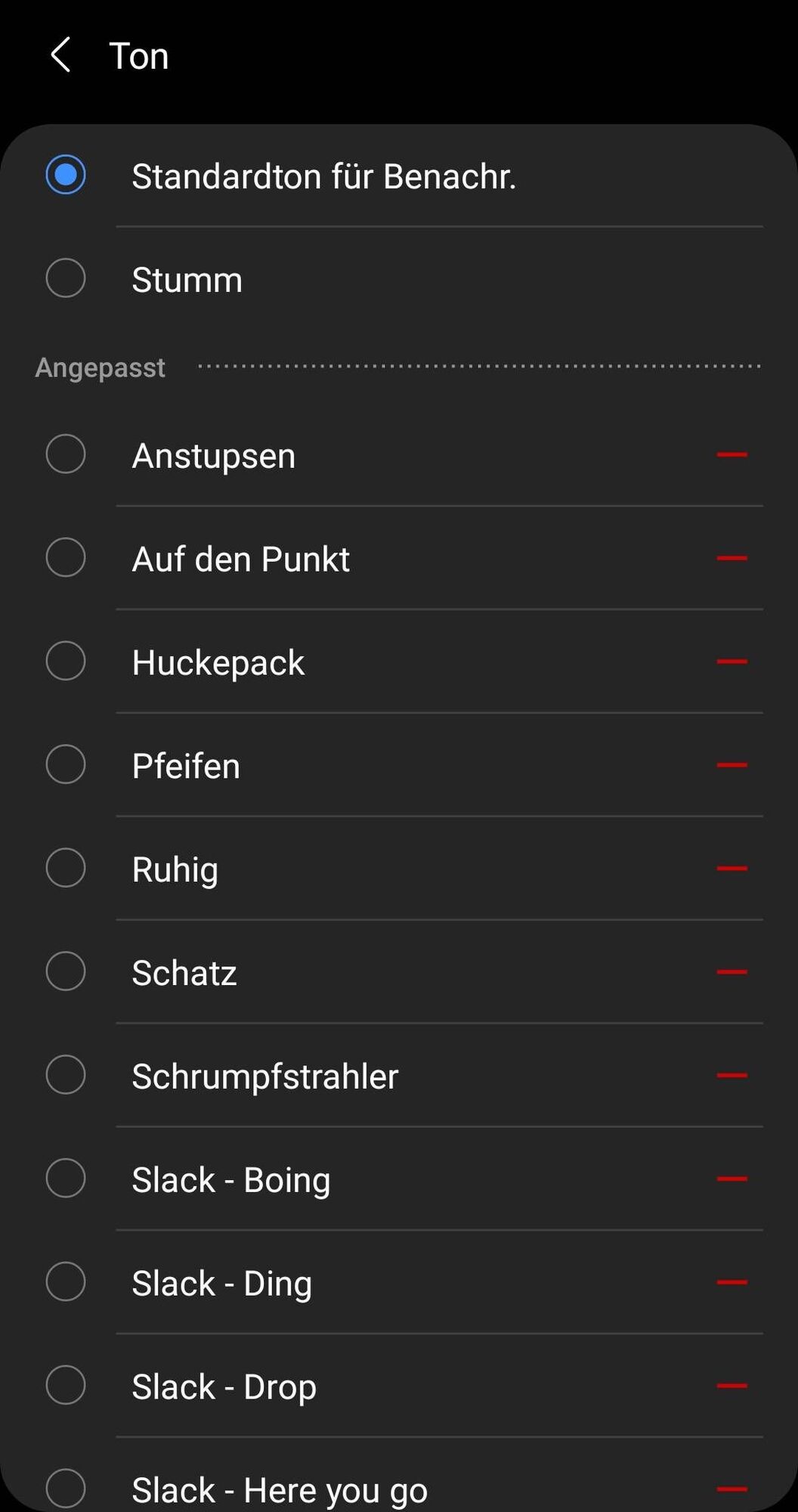The width and height of the screenshot is (798, 1512).
Task: Delete Schrumpfstrahler via minus icon
Action: click(x=731, y=1077)
